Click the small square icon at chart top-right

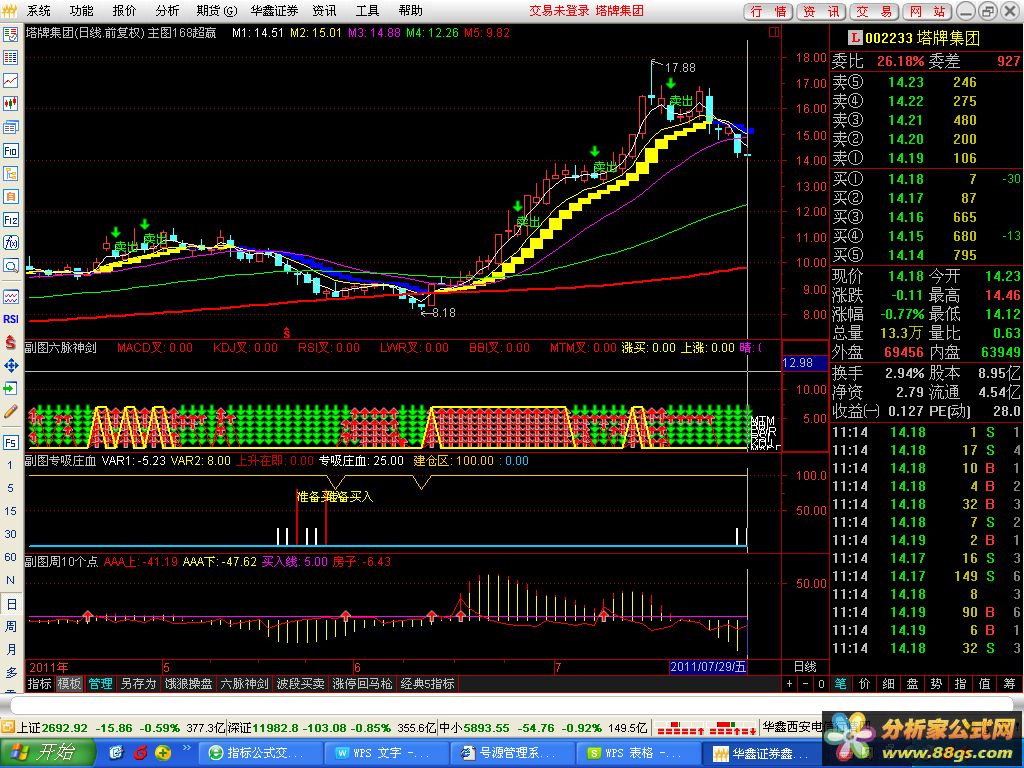(x=774, y=32)
